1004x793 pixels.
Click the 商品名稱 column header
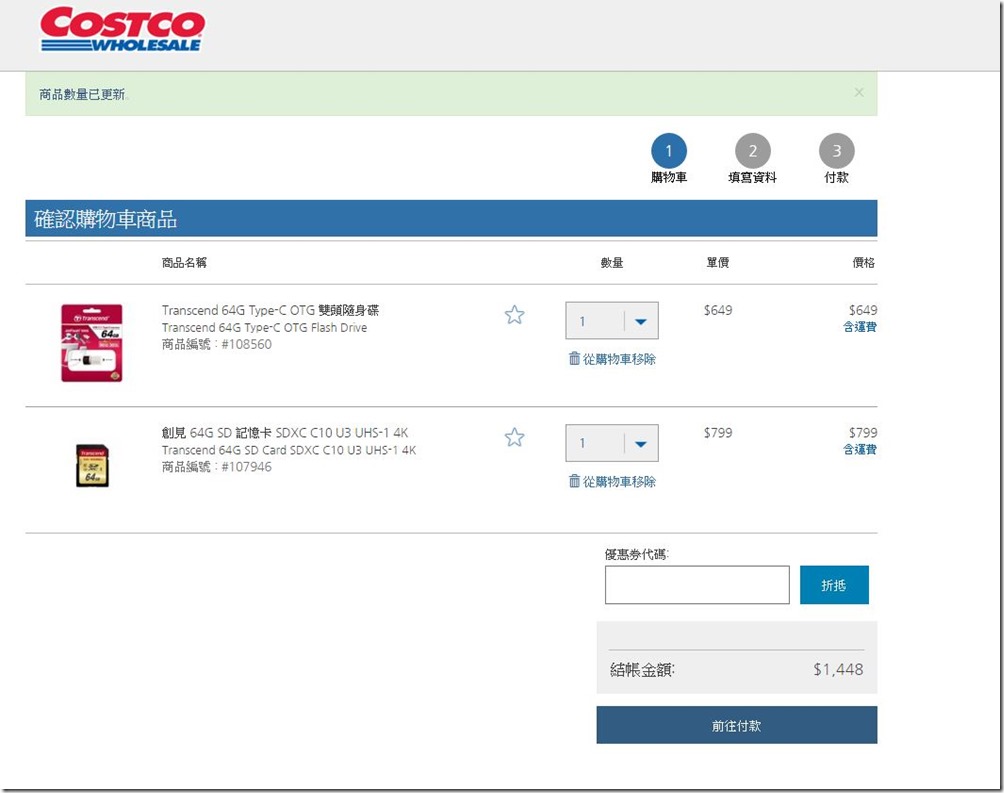point(184,262)
